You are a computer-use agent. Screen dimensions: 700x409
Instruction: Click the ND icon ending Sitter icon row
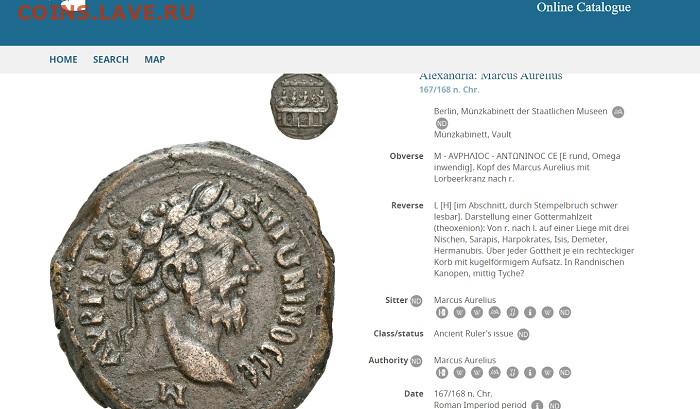click(x=565, y=313)
